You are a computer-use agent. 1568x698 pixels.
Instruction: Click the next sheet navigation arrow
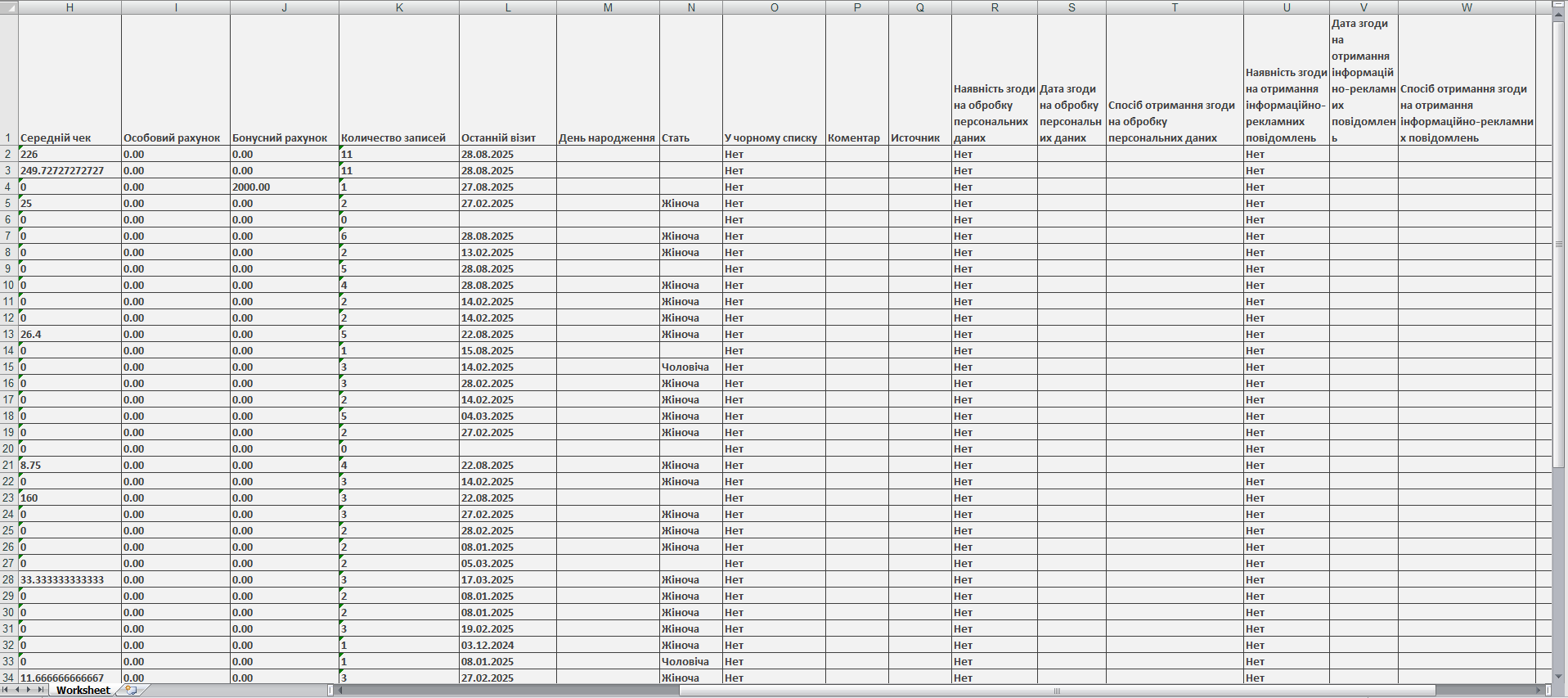[x=29, y=690]
